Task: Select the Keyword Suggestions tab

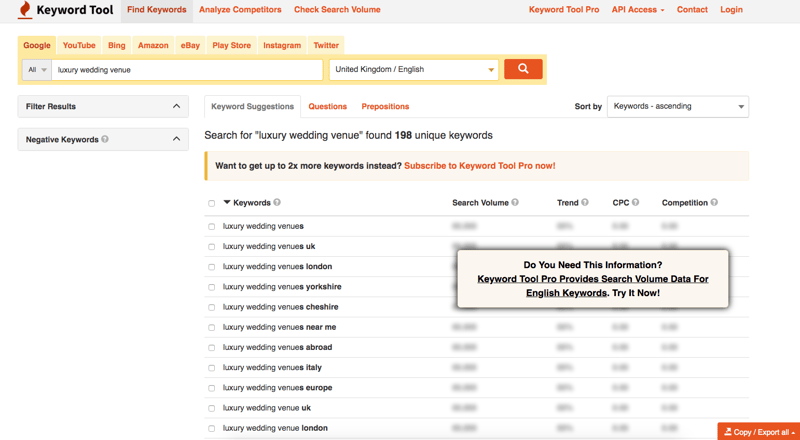Action: coord(253,107)
